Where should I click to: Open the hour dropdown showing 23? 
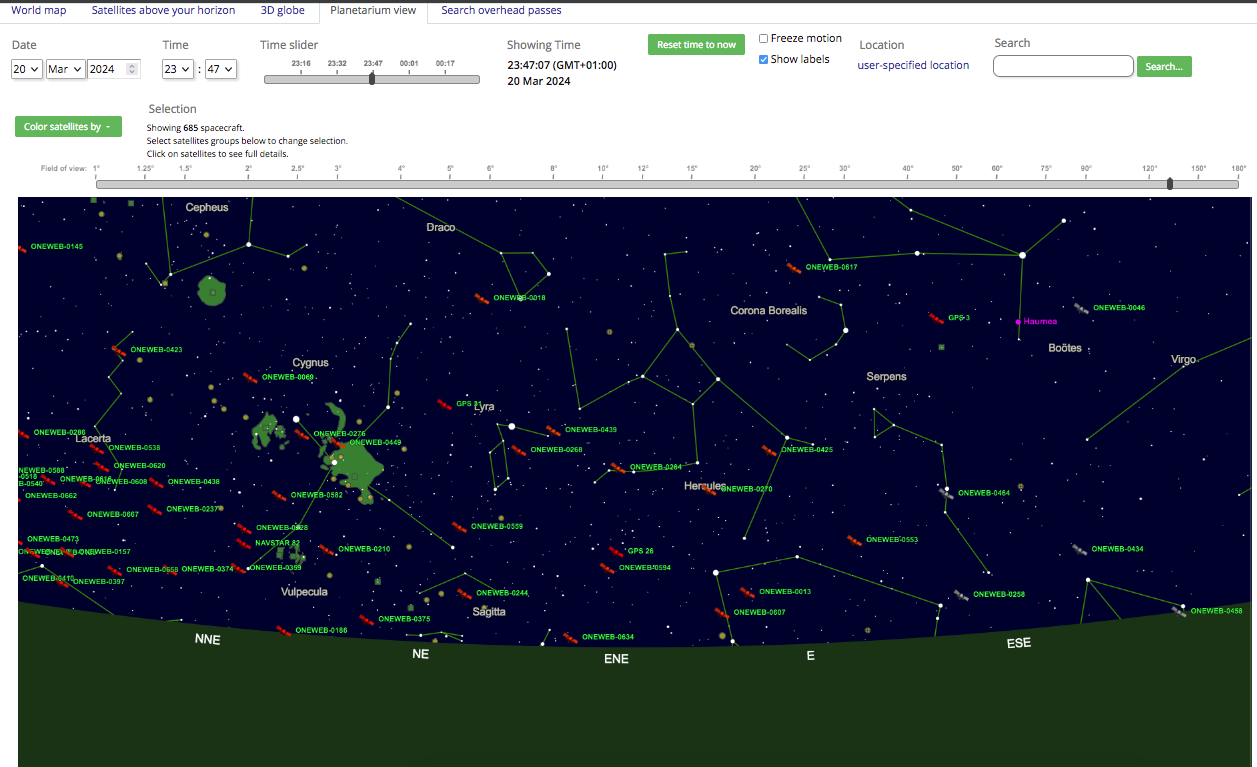click(178, 69)
